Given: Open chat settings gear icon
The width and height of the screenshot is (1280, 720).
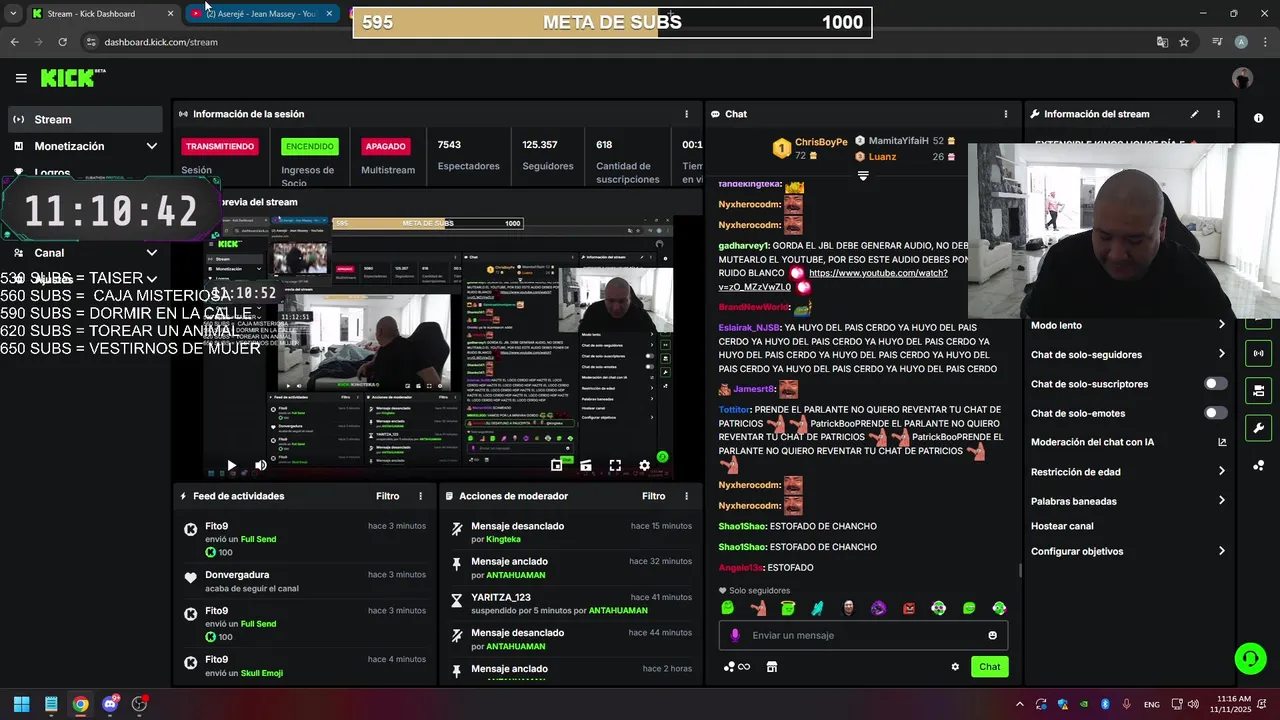Looking at the screenshot, I should coord(955,667).
